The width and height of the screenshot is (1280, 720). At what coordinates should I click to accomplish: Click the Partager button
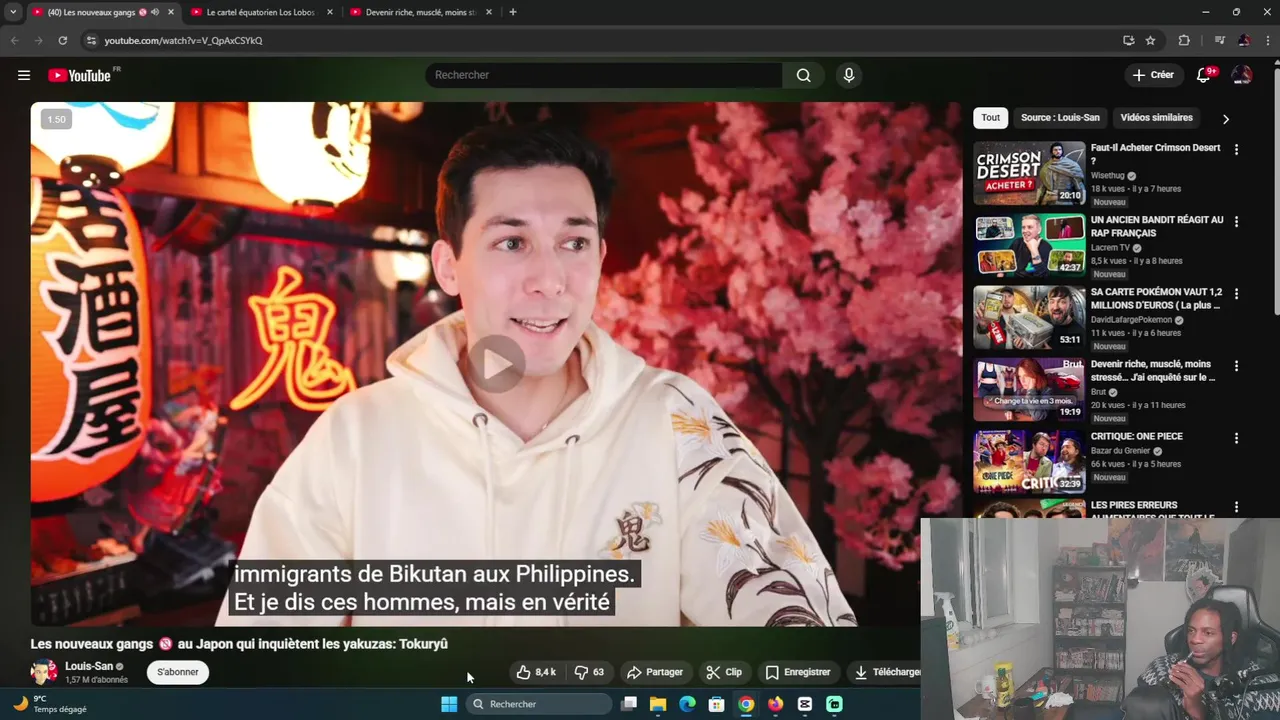pyautogui.click(x=655, y=672)
